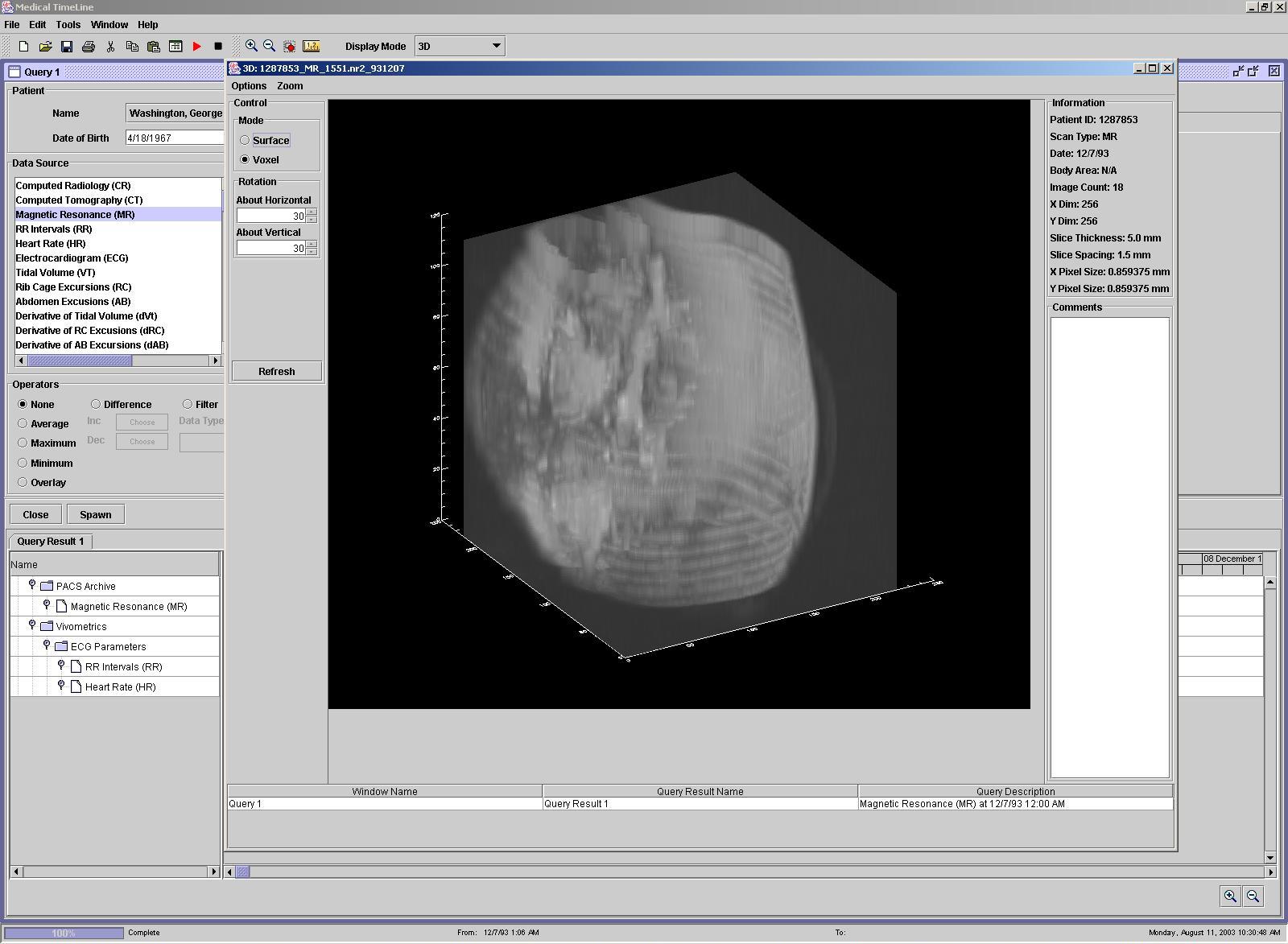This screenshot has width=1288, height=944.
Task: Click the Spawn button
Action: pos(96,514)
